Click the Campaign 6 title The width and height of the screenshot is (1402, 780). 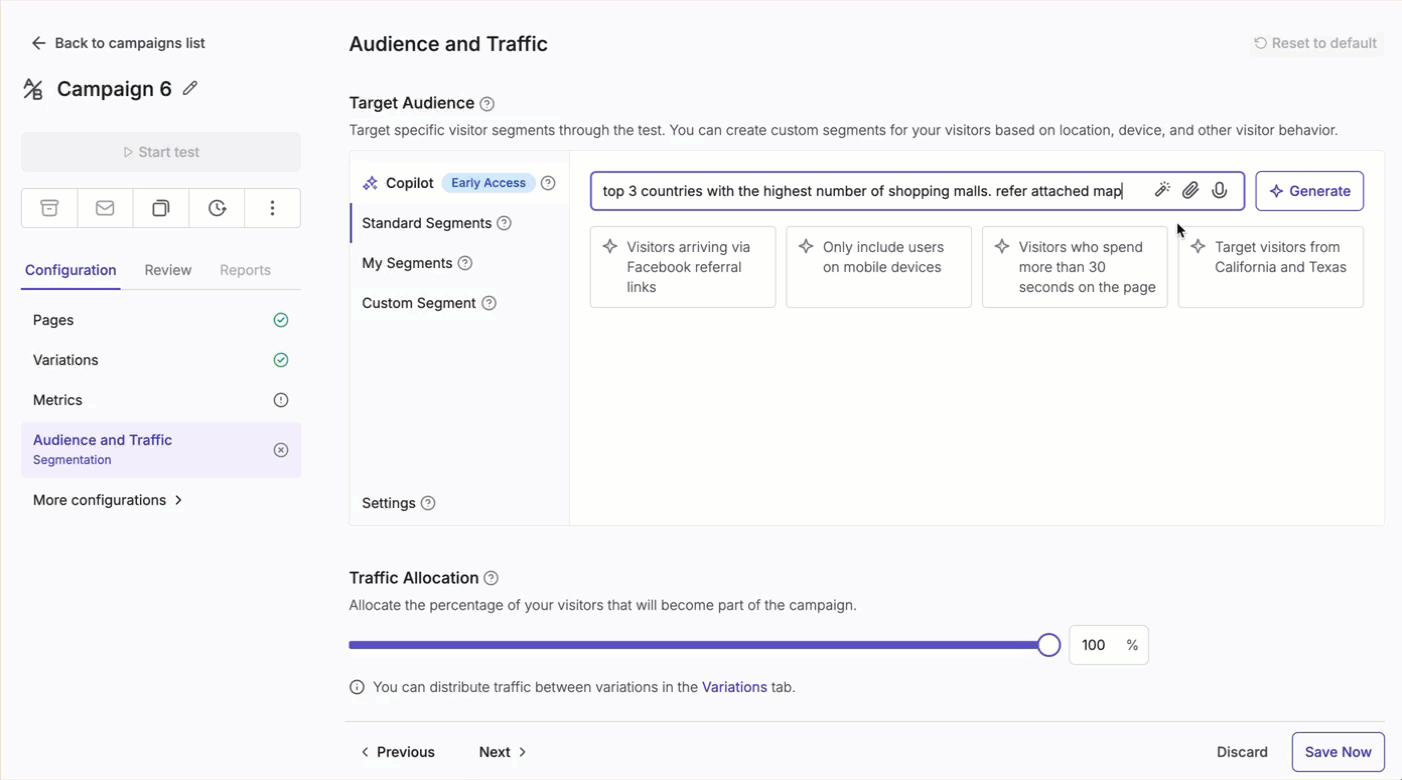pyautogui.click(x=114, y=89)
